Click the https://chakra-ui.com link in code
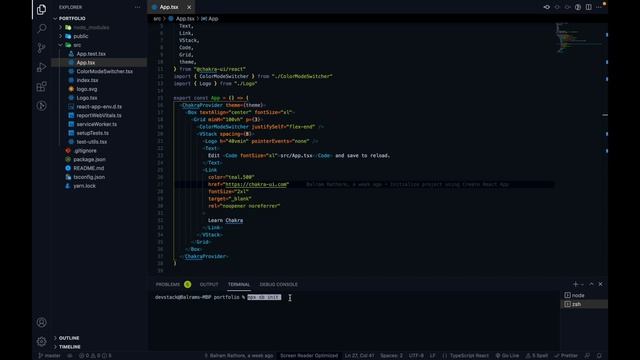 (x=256, y=184)
